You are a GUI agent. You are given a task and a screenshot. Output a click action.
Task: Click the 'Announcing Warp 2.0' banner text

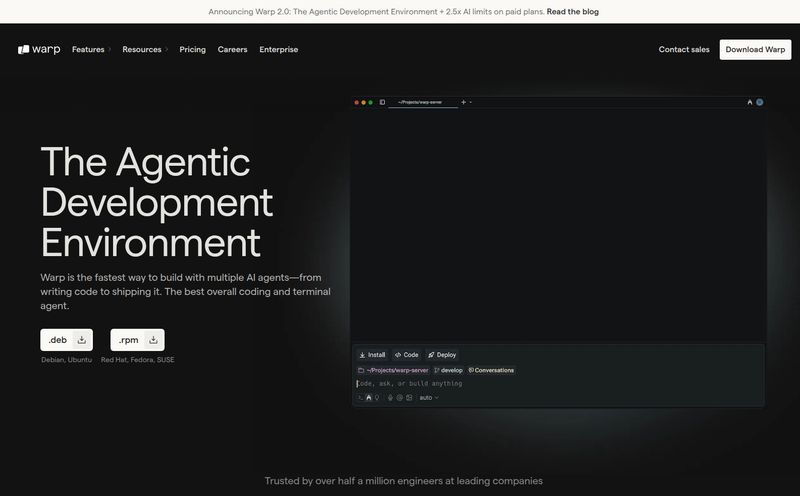376,12
